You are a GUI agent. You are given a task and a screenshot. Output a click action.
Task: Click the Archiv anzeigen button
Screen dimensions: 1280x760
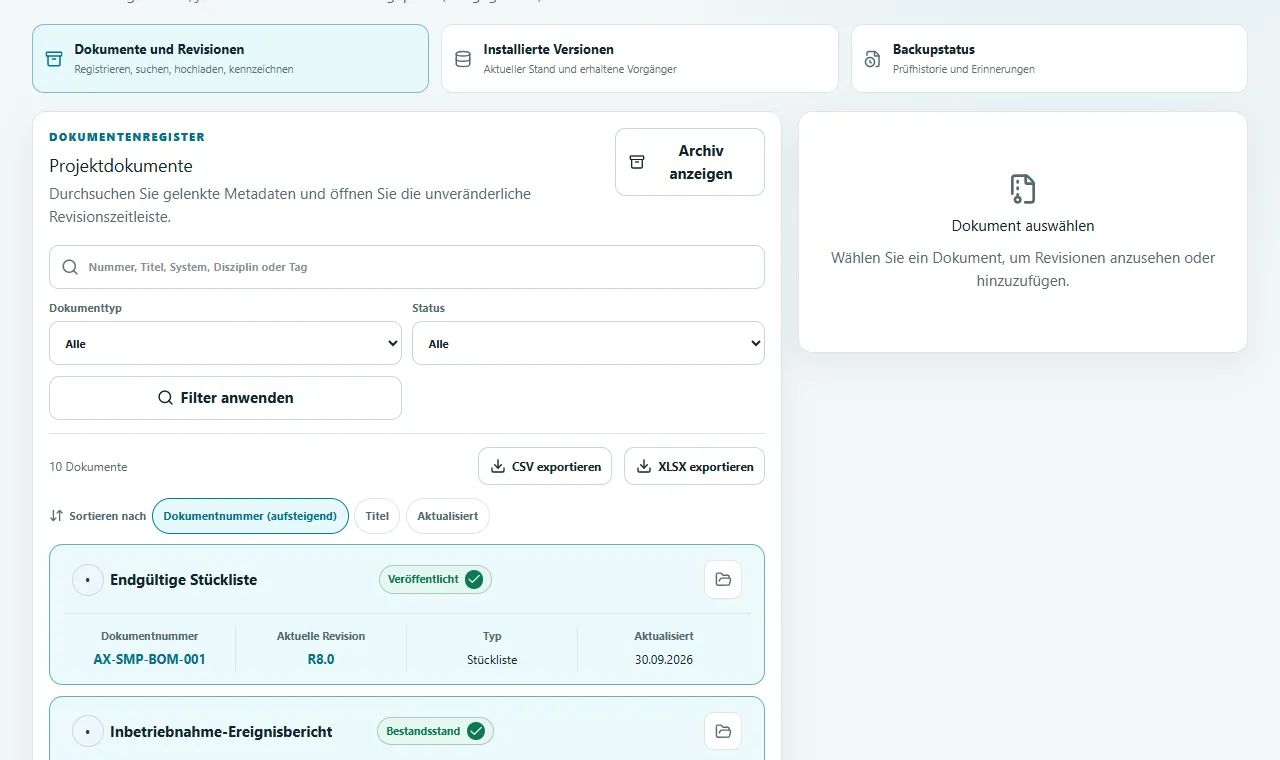pyautogui.click(x=690, y=162)
